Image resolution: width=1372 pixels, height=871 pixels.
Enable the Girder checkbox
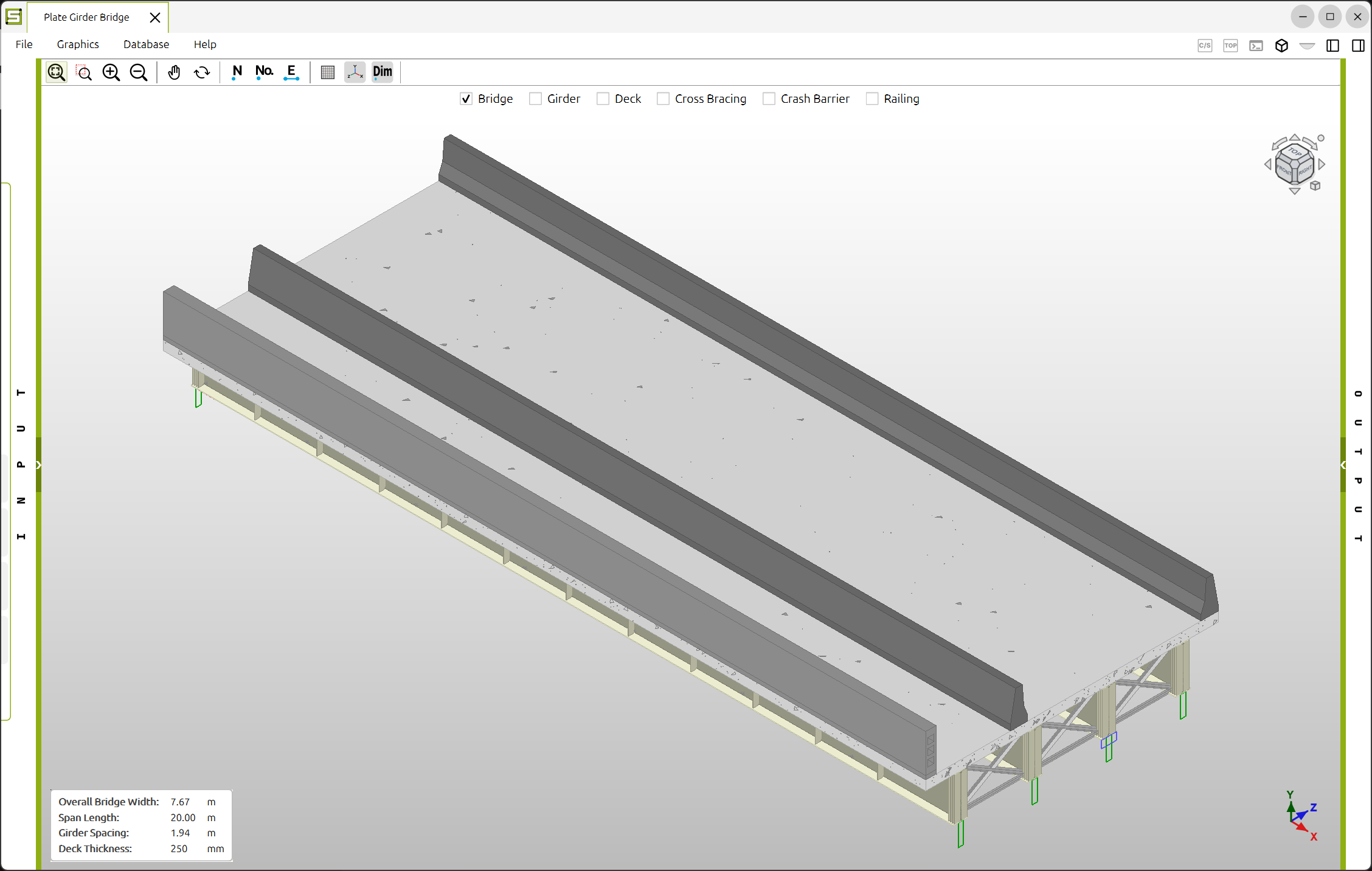coord(535,99)
